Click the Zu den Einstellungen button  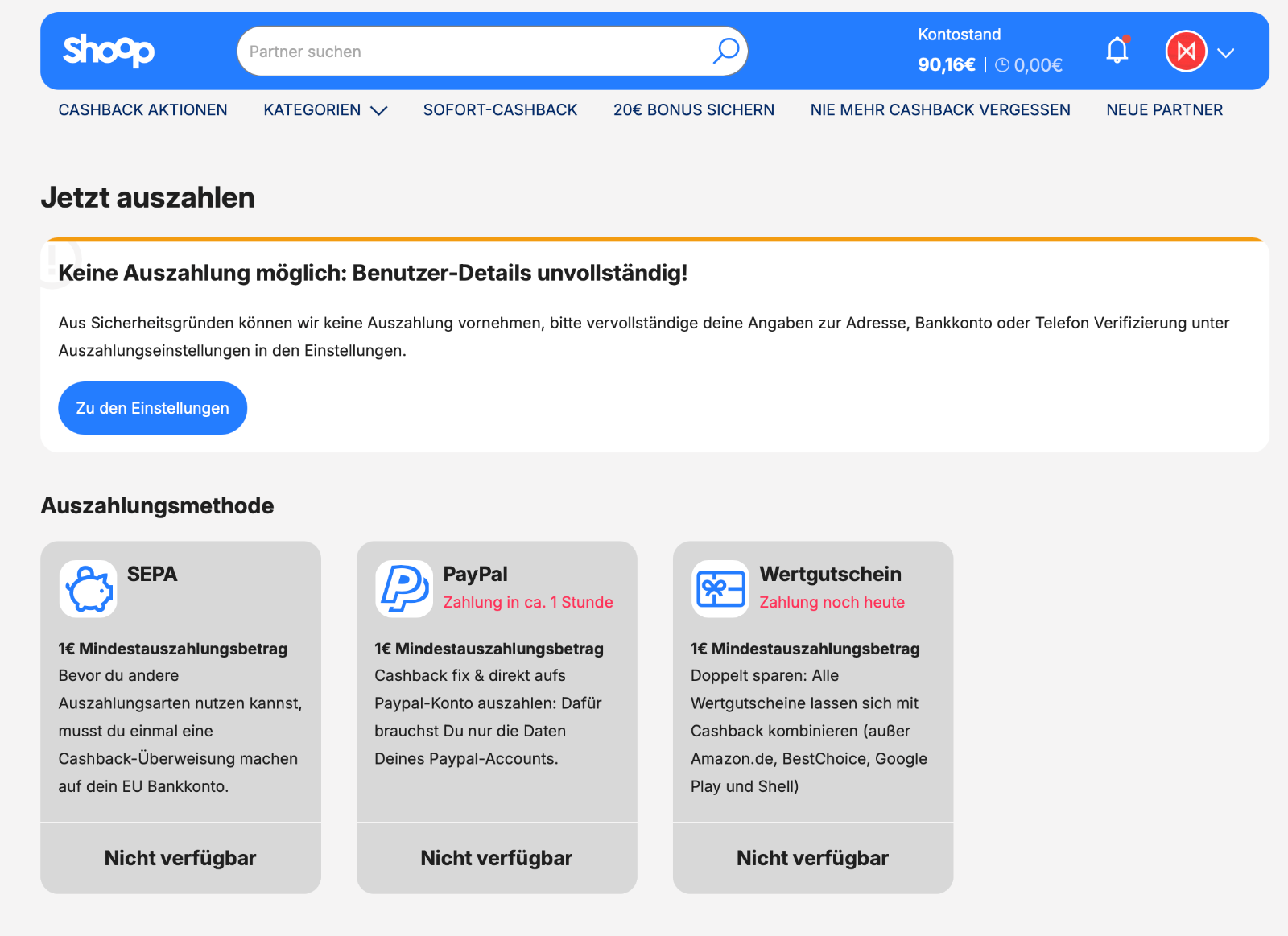152,408
